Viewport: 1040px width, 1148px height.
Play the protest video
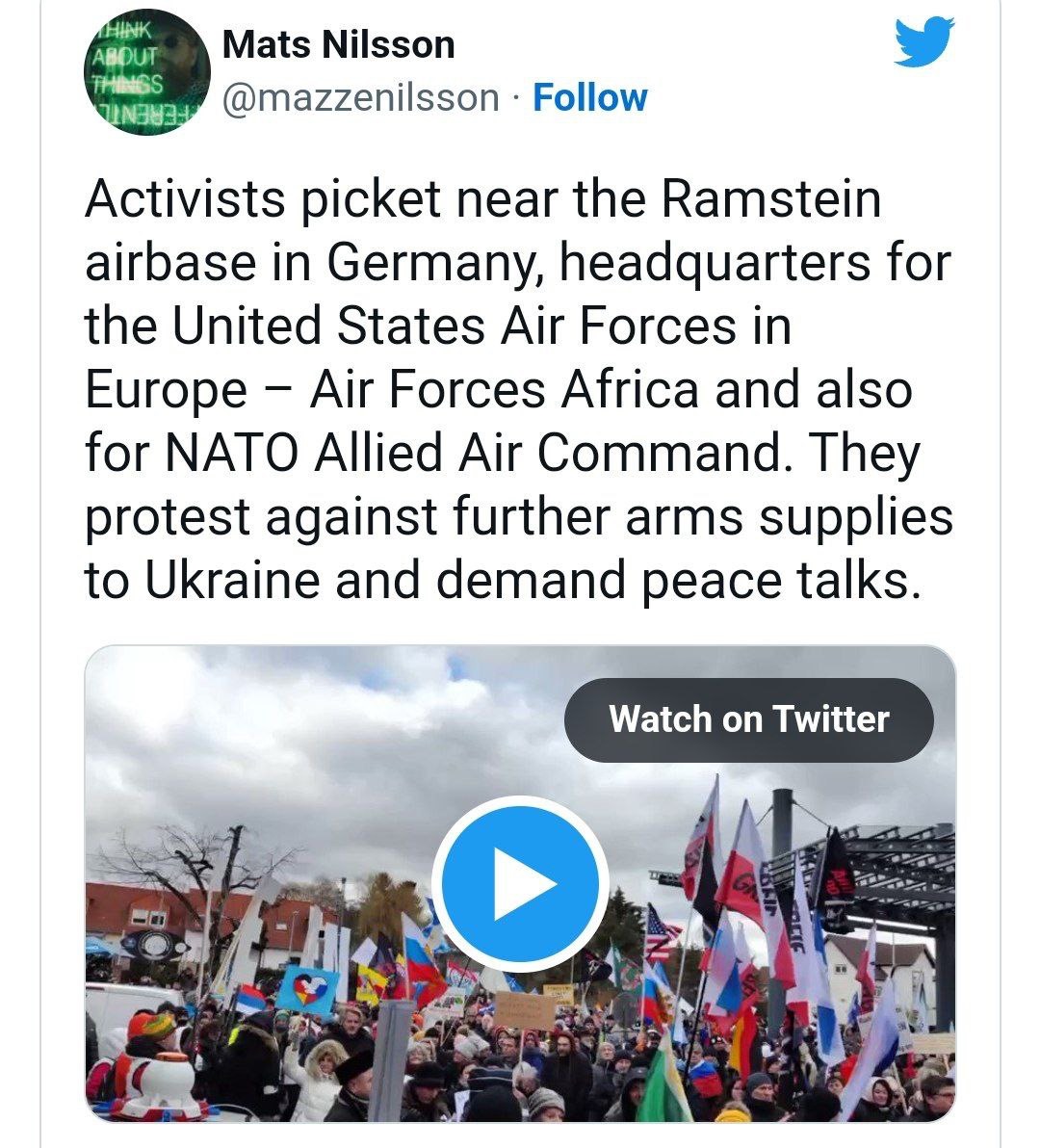click(520, 883)
